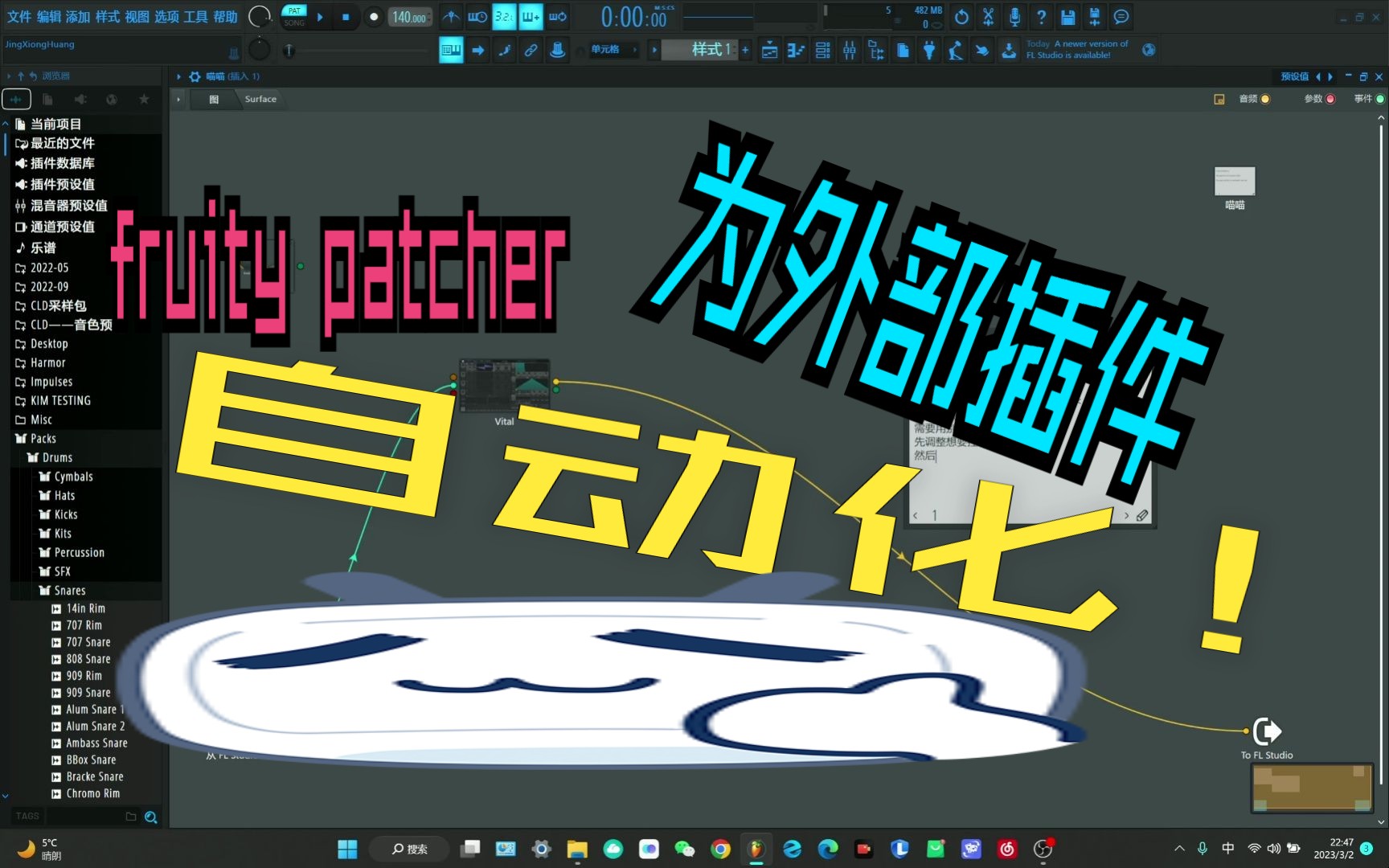The height and width of the screenshot is (868, 1389).
Task: Open the Piano roll icon
Action: (796, 50)
